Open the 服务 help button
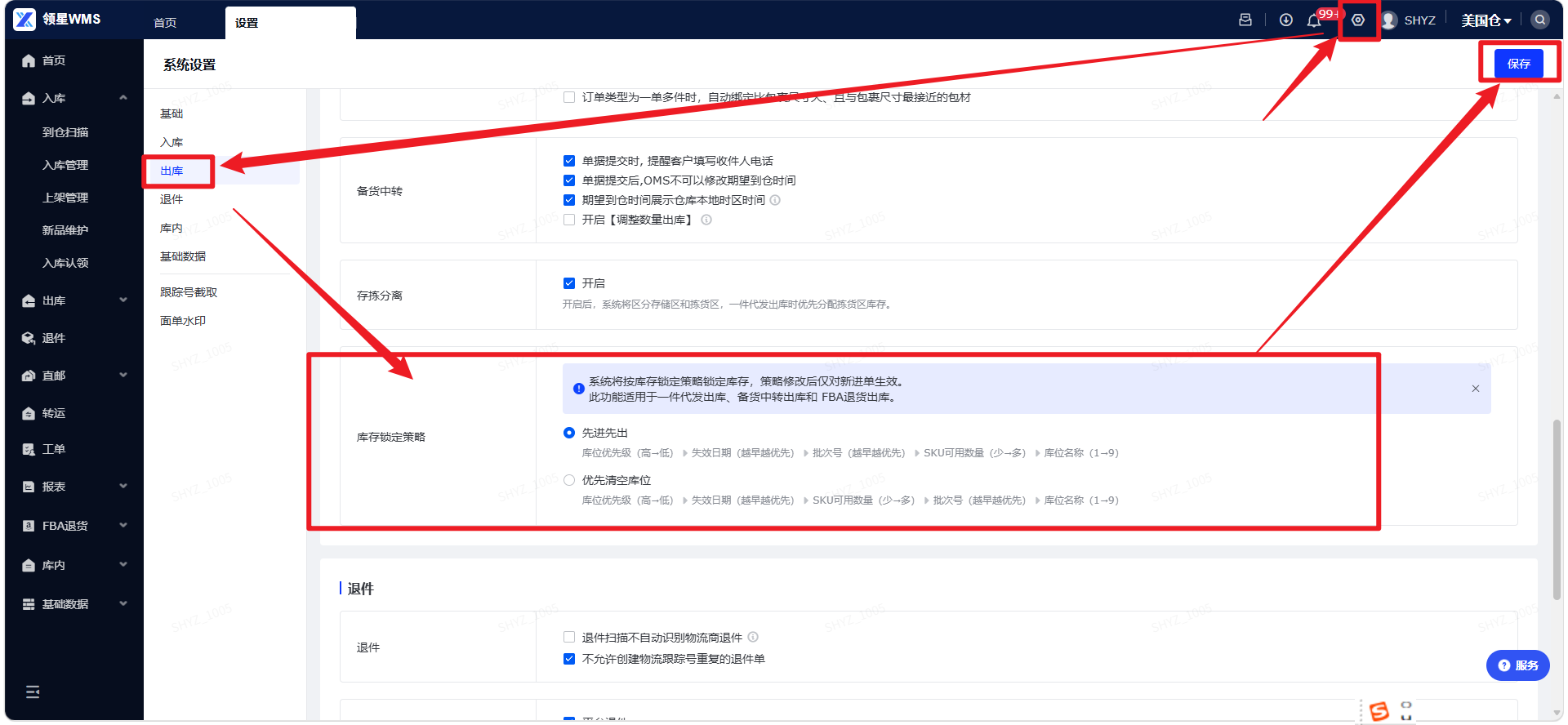 pos(1518,665)
